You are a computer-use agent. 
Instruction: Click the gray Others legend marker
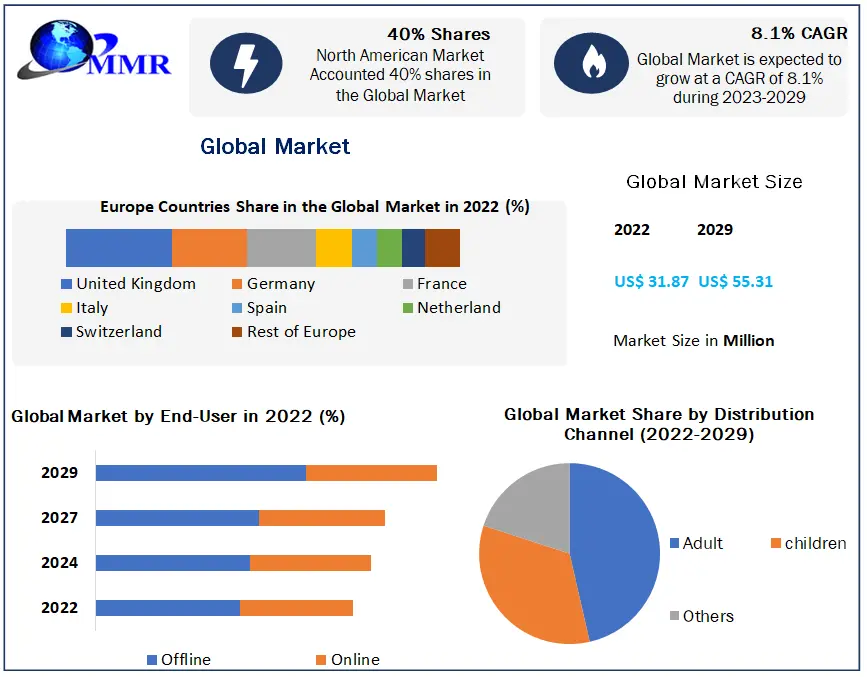coord(674,616)
